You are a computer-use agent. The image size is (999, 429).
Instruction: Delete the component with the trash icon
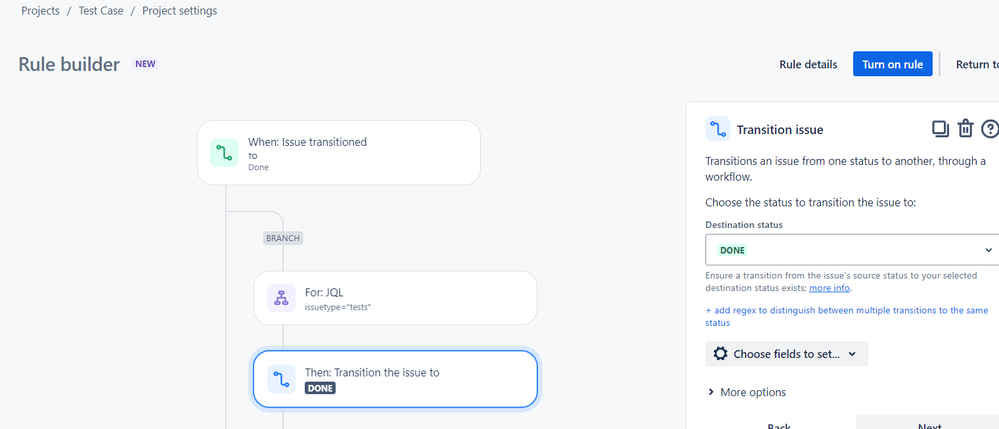pos(965,129)
